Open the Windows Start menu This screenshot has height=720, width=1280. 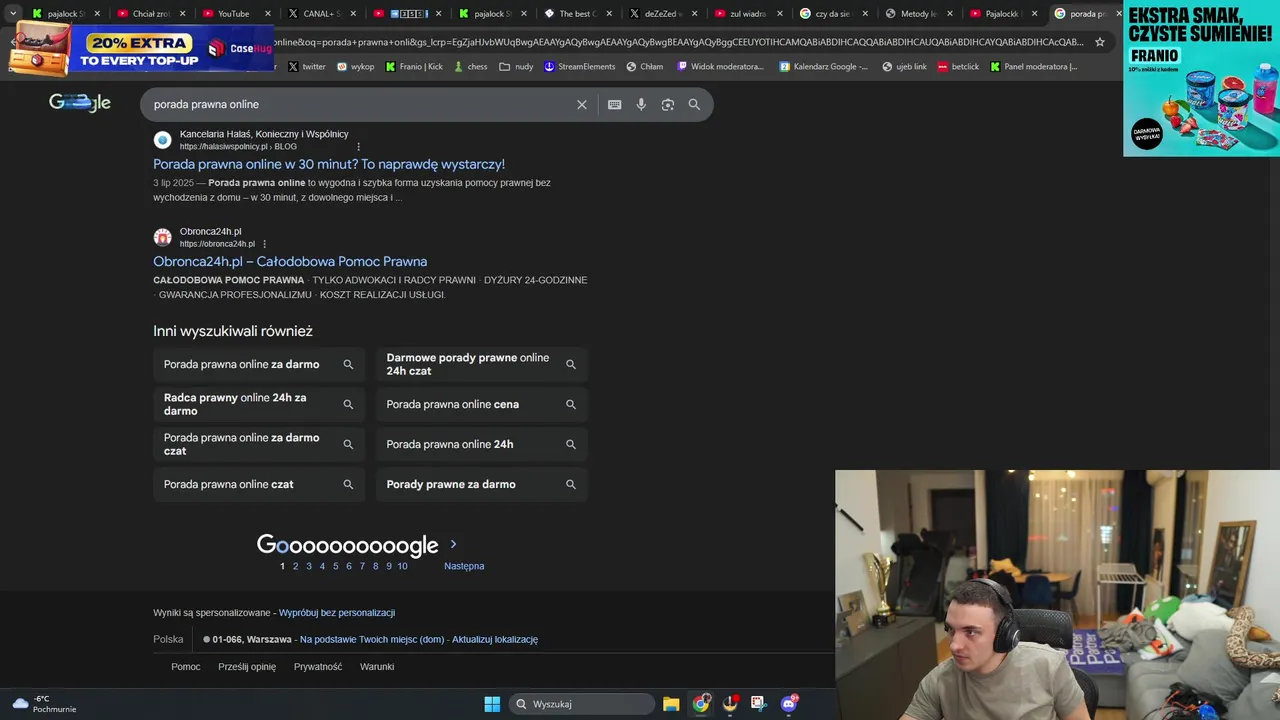tap(492, 704)
